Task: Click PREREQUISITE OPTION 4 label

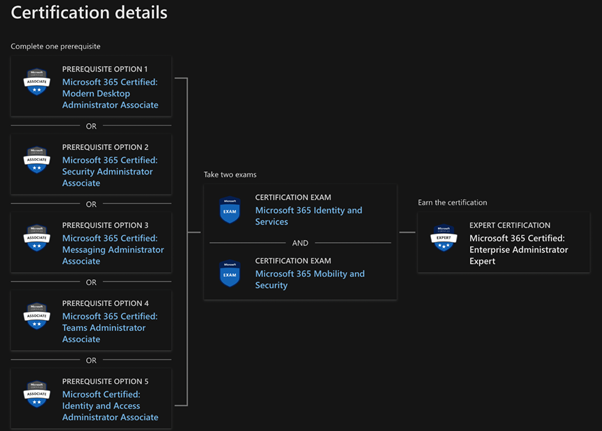Action: click(105, 303)
